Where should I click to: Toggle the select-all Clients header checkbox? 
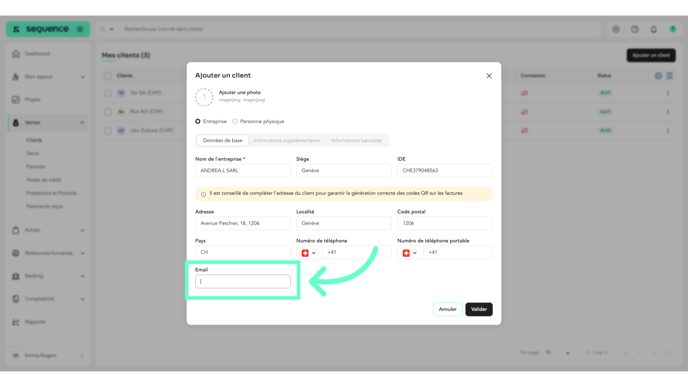coord(108,75)
